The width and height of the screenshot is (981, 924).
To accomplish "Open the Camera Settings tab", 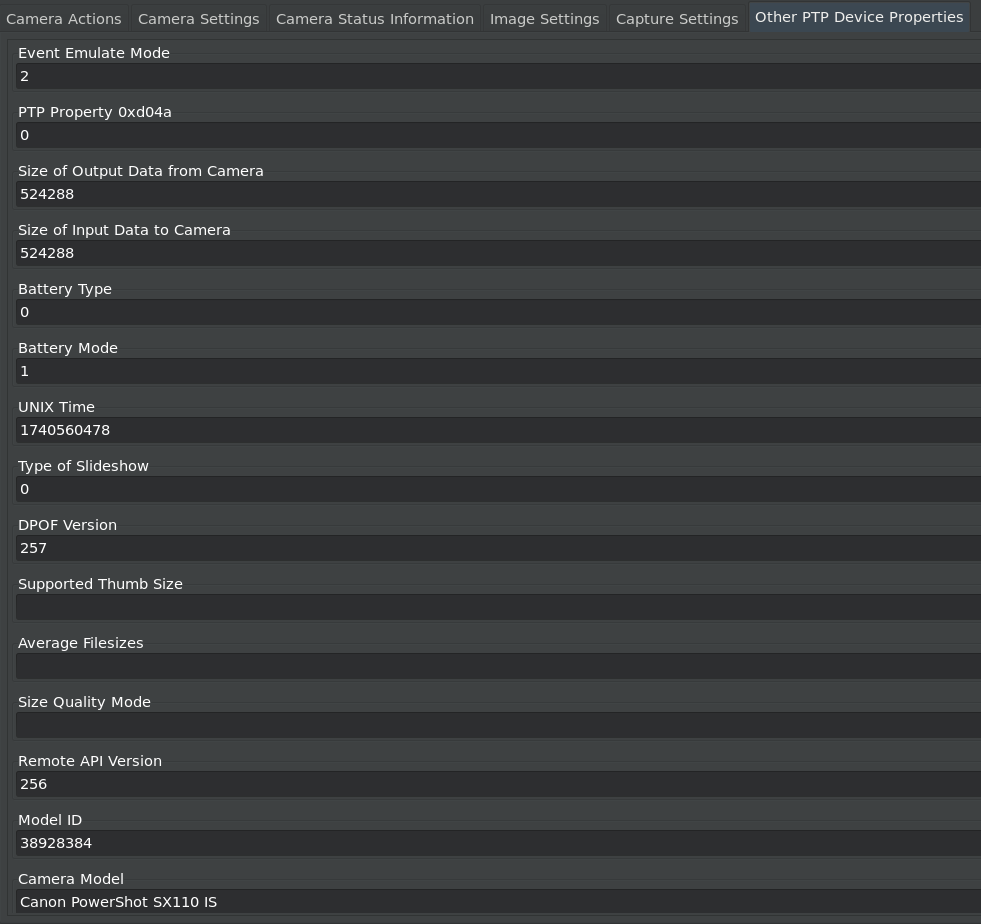I will (x=198, y=19).
